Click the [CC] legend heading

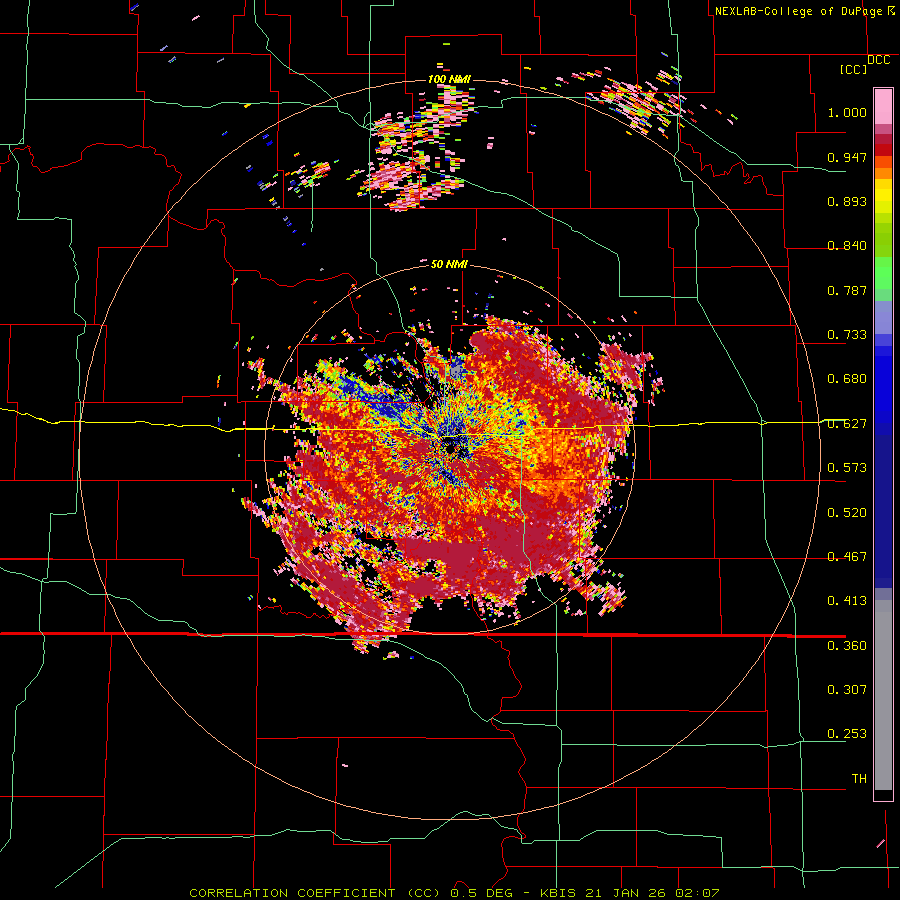pyautogui.click(x=853, y=69)
